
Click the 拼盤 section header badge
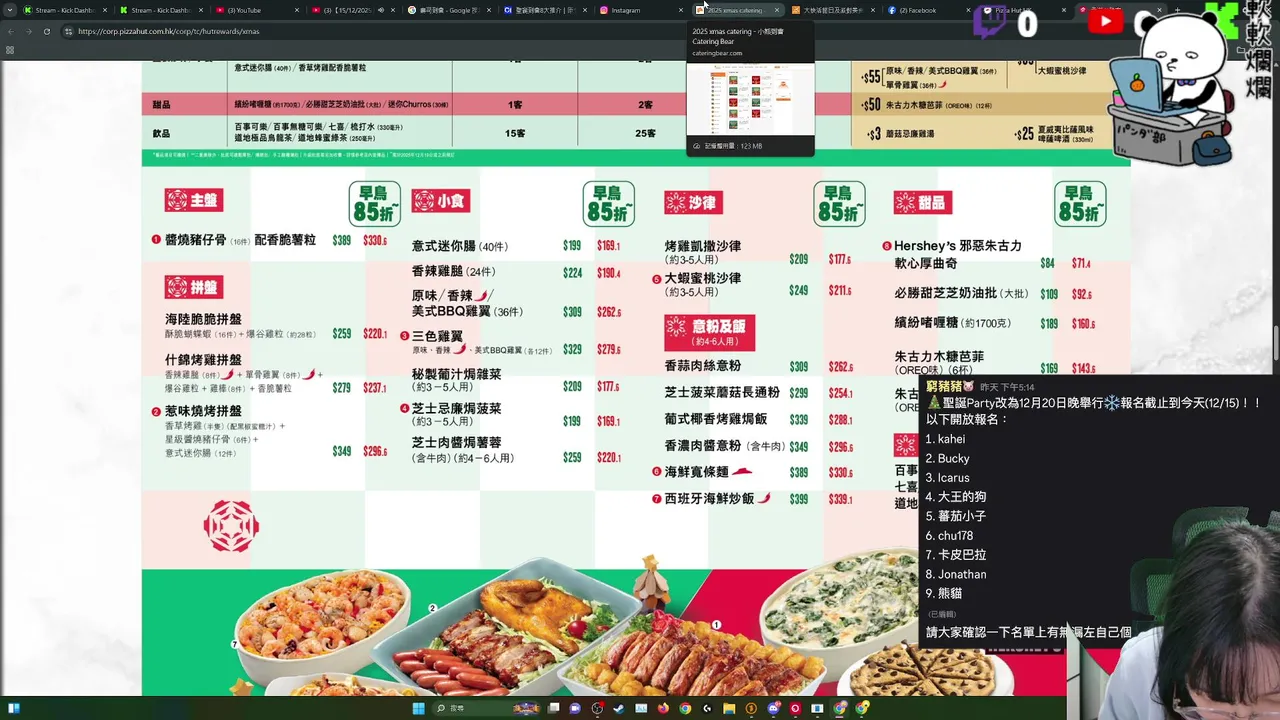194,287
